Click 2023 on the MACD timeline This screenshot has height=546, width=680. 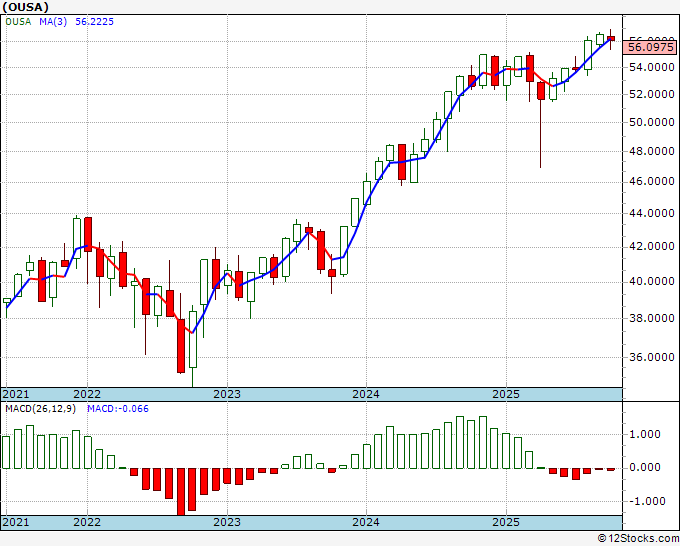tap(227, 522)
